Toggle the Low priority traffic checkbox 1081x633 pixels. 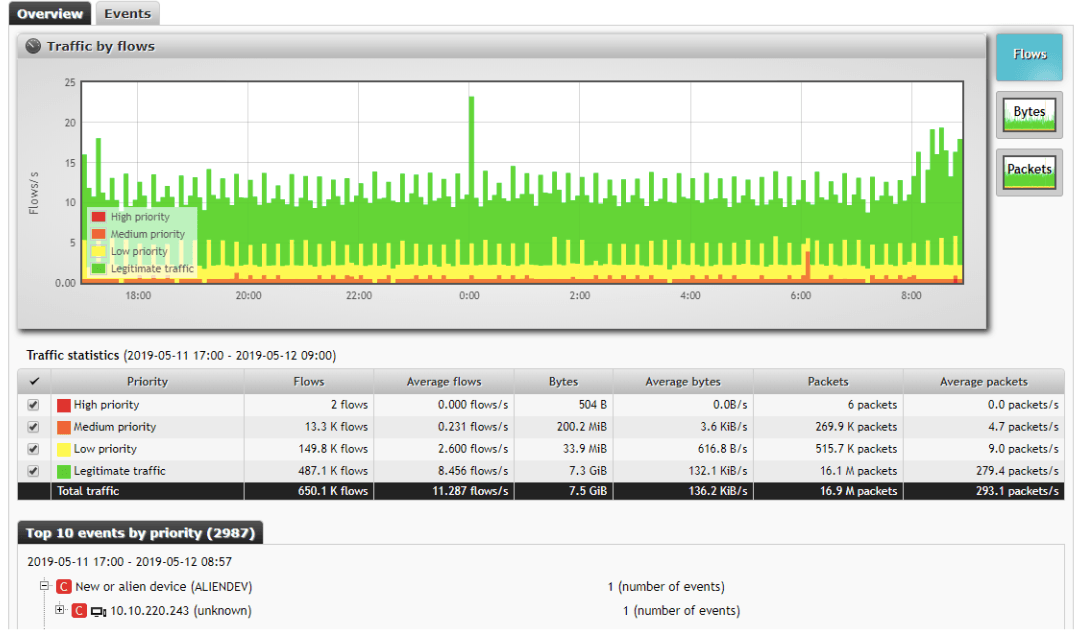click(x=34, y=449)
